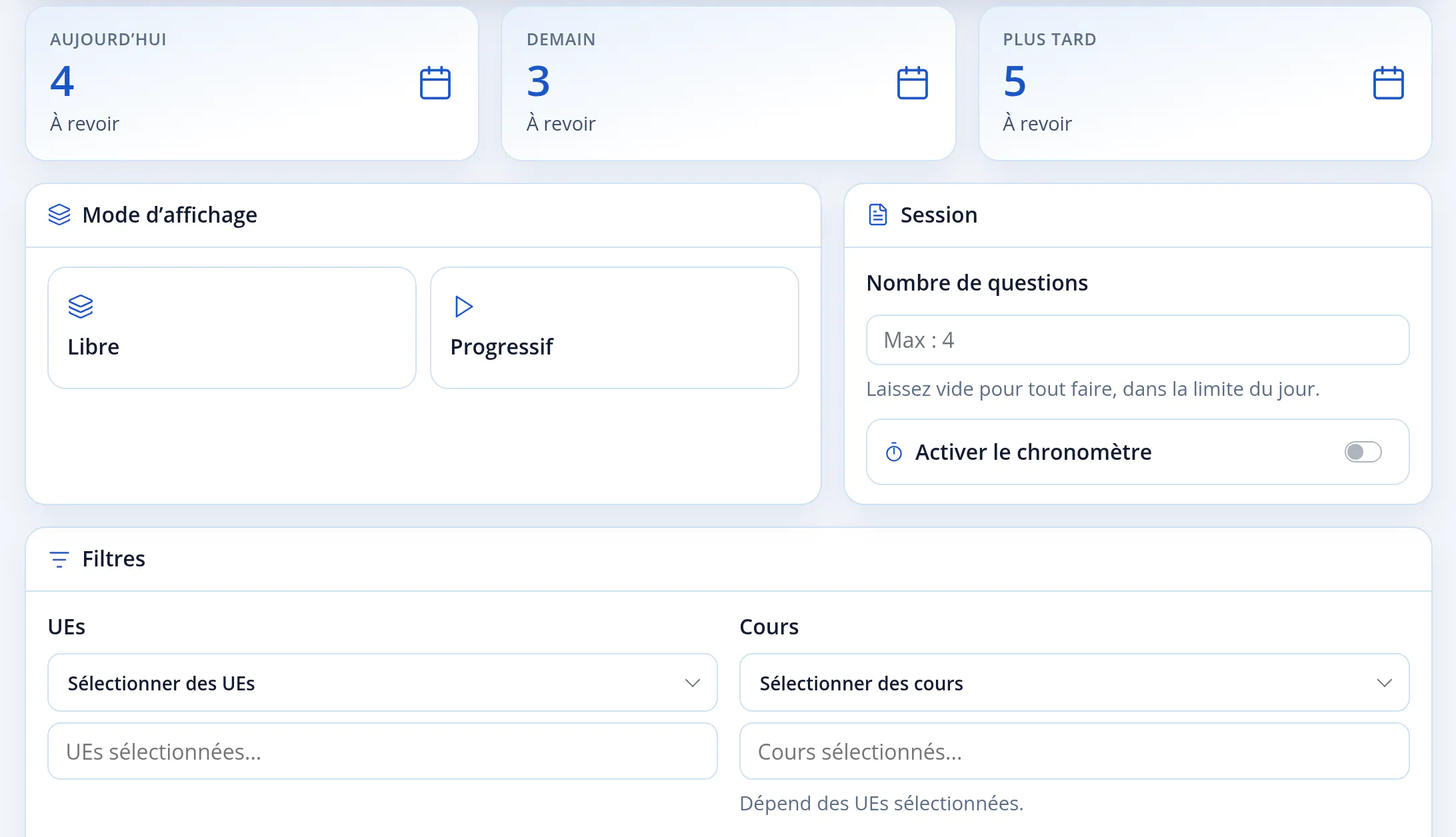Click the UEs sélectionnées field
This screenshot has width=1456, height=837.
(383, 751)
